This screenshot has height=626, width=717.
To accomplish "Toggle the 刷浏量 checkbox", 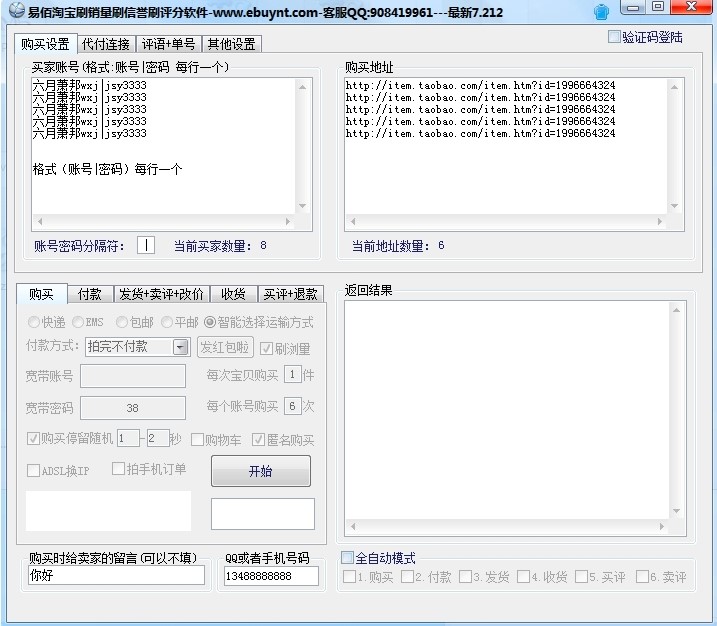I will pyautogui.click(x=266, y=349).
